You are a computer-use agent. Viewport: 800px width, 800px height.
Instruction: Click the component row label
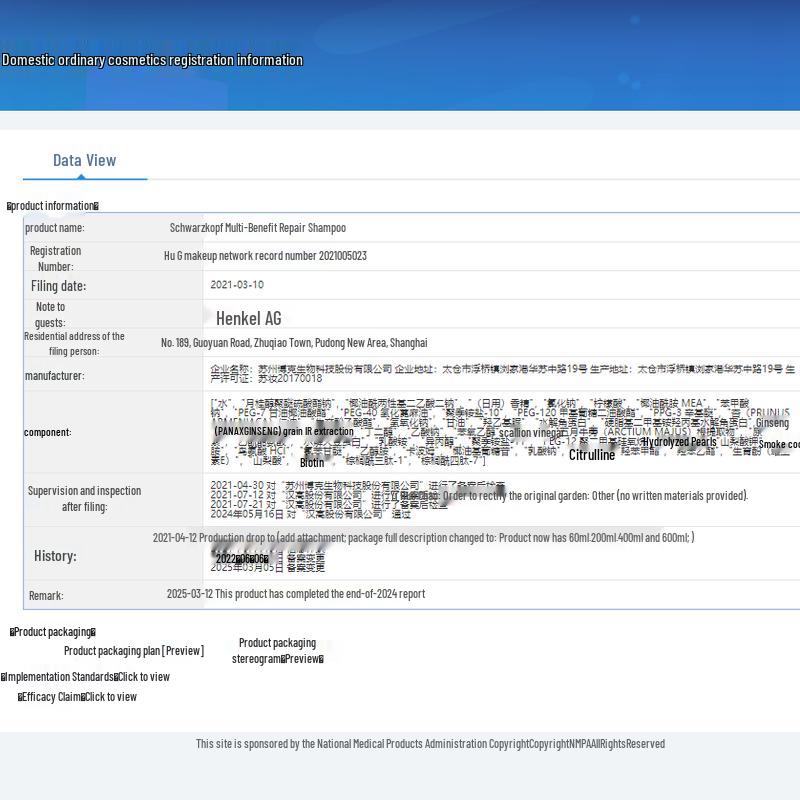47,432
